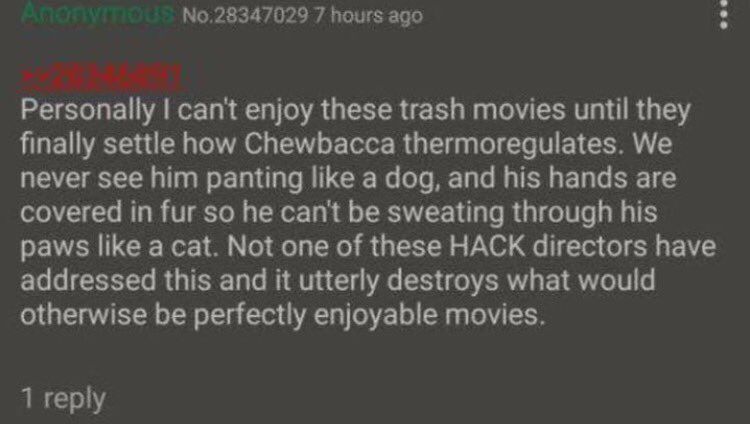Click the word otherwise in the last line
The width and height of the screenshot is (750, 424).
(x=84, y=315)
